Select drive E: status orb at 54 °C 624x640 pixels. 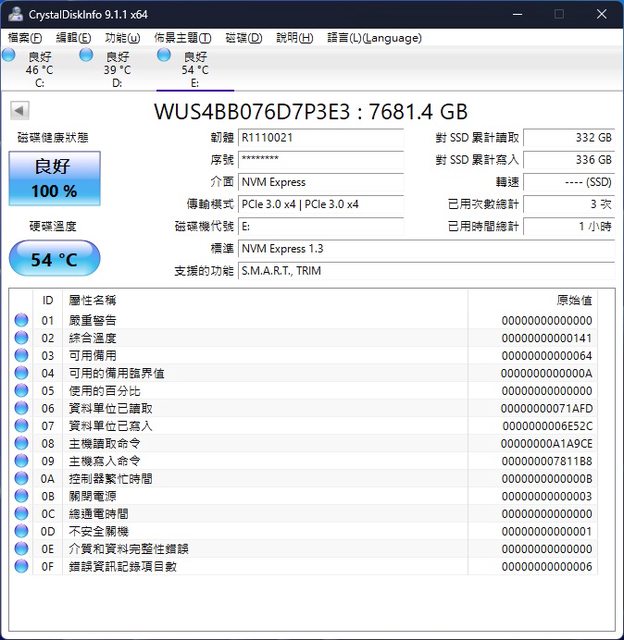click(x=165, y=56)
